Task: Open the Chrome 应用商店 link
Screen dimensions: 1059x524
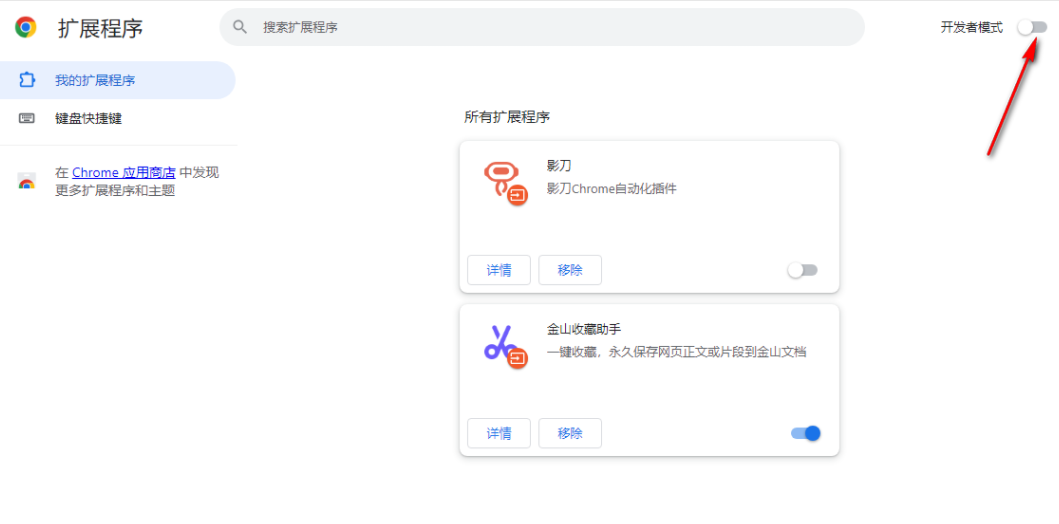Action: 124,173
